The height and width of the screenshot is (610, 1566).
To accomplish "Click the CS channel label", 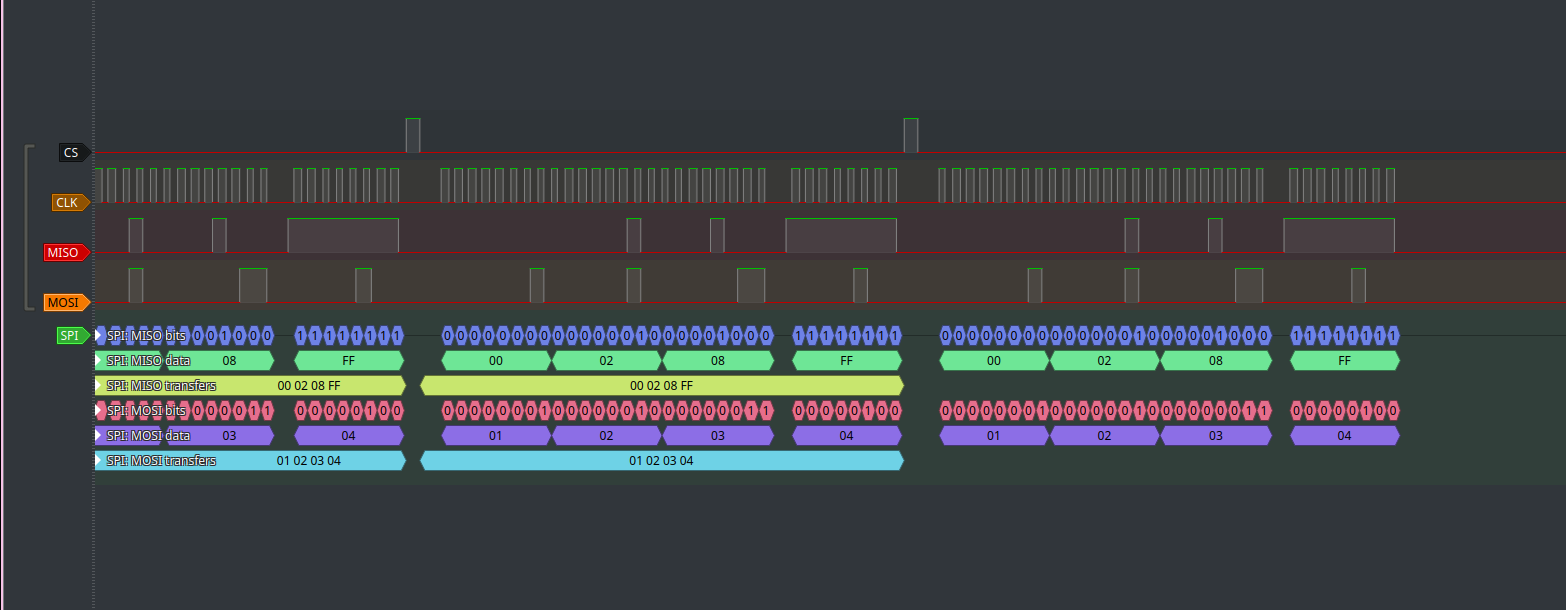I will coord(72,153).
